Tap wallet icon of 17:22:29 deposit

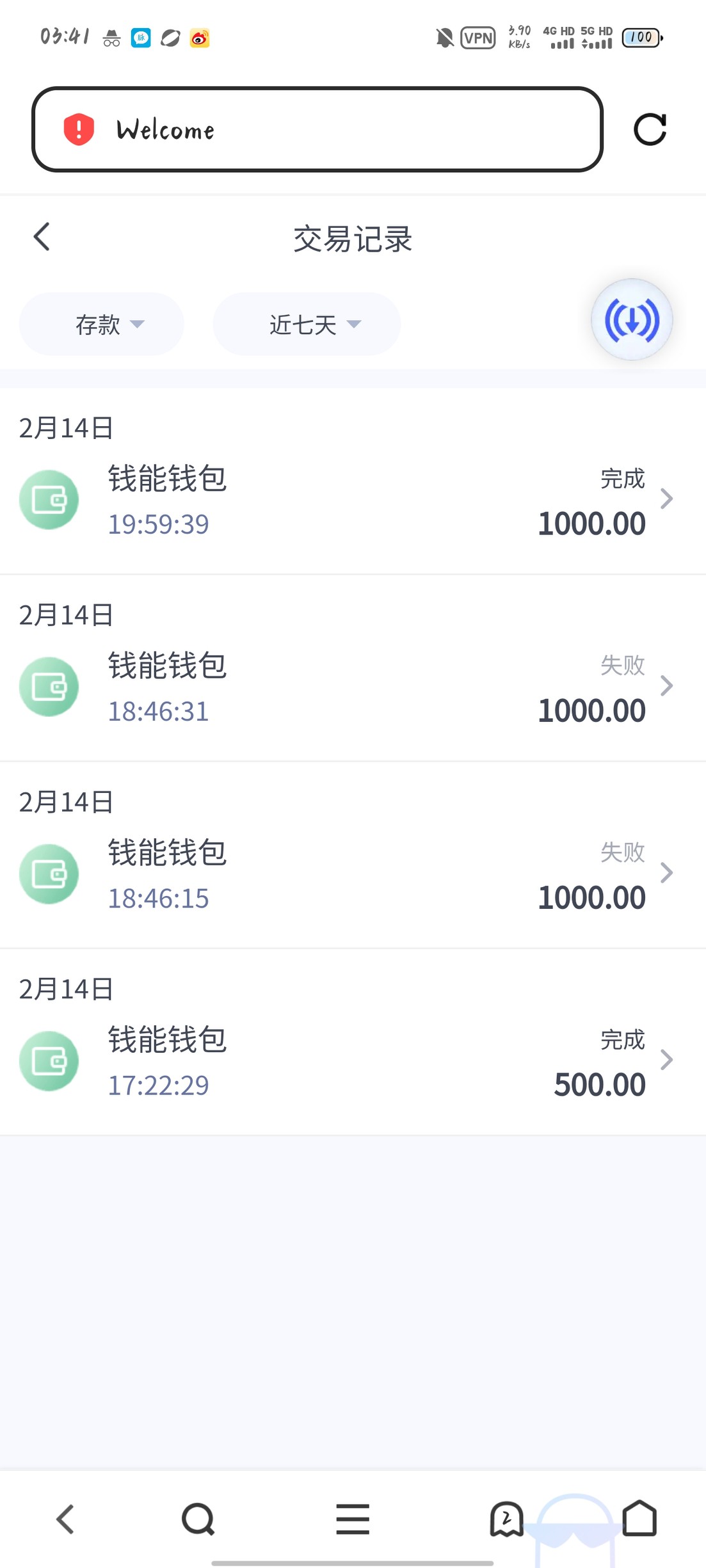coord(49,1061)
